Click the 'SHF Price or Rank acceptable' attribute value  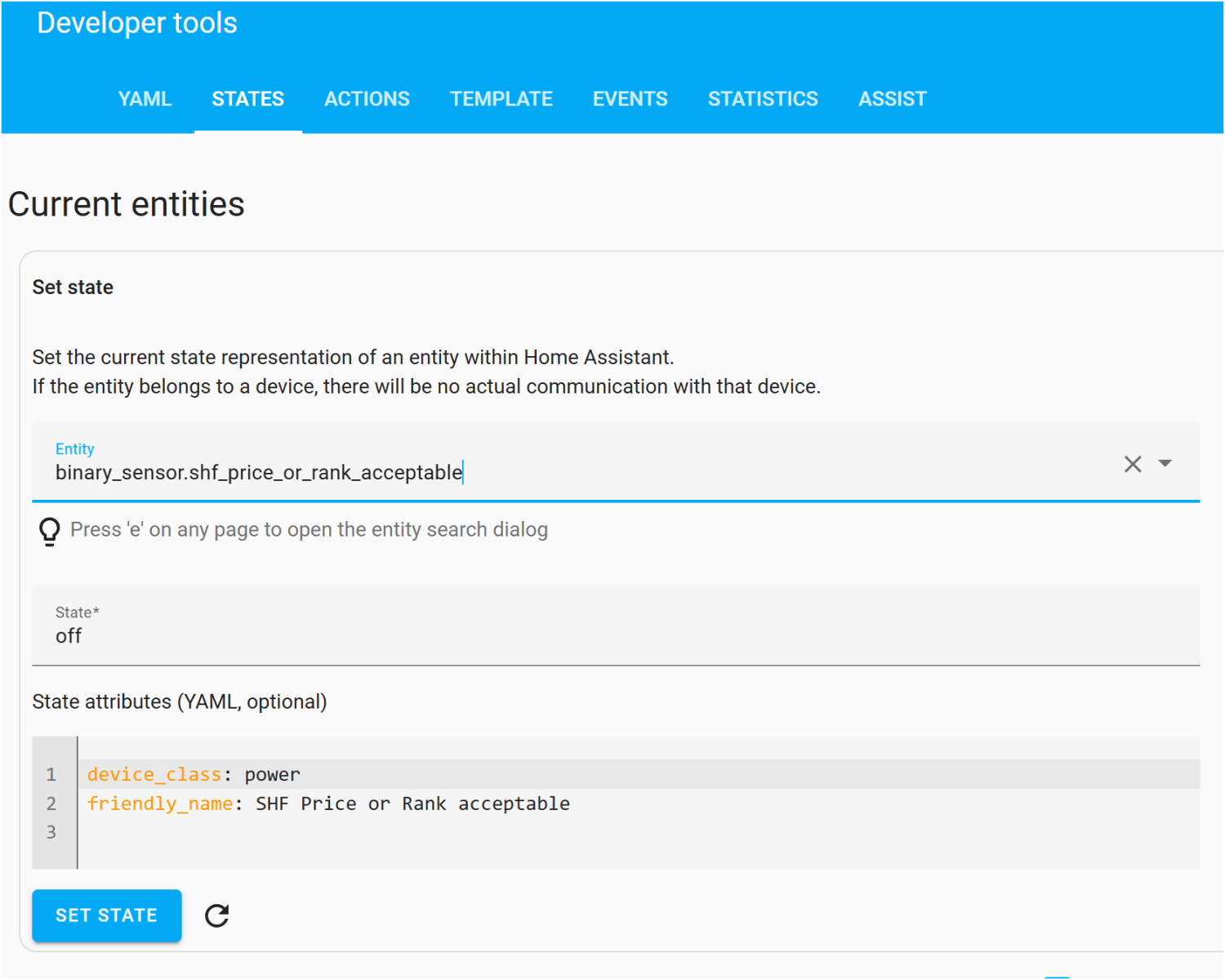[x=412, y=804]
